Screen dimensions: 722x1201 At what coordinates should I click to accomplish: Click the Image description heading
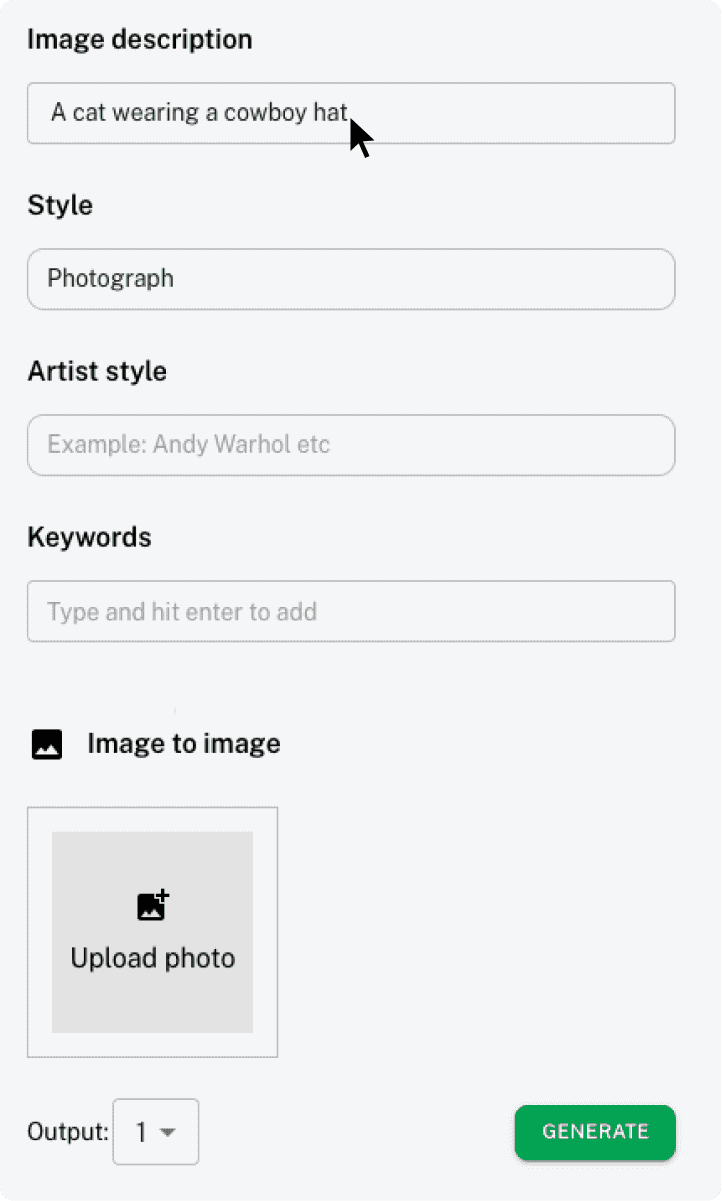point(139,39)
